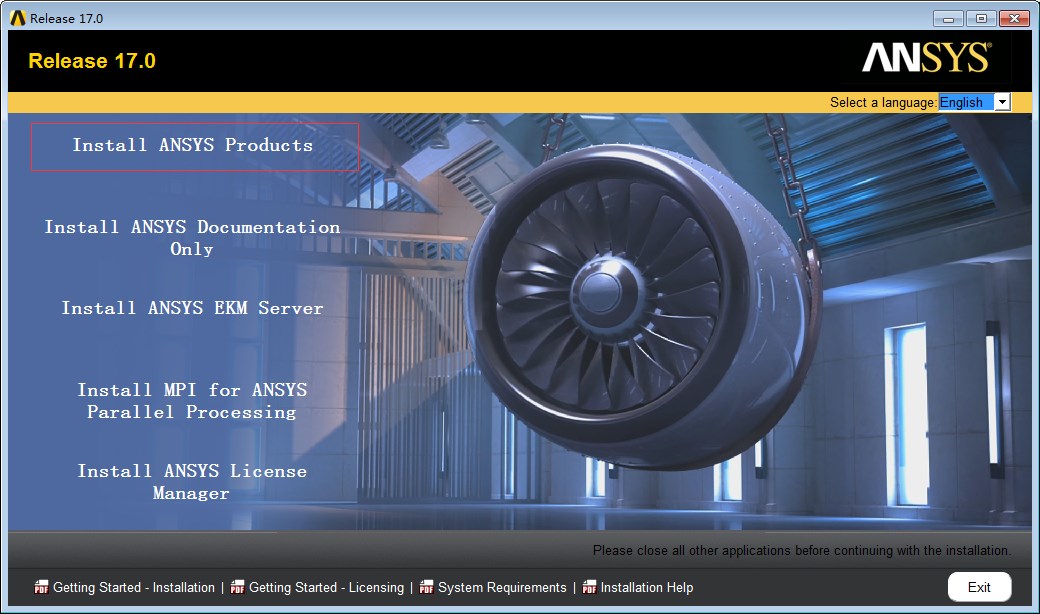This screenshot has height=614, width=1040.
Task: Select the English language field
Action: pyautogui.click(x=965, y=102)
